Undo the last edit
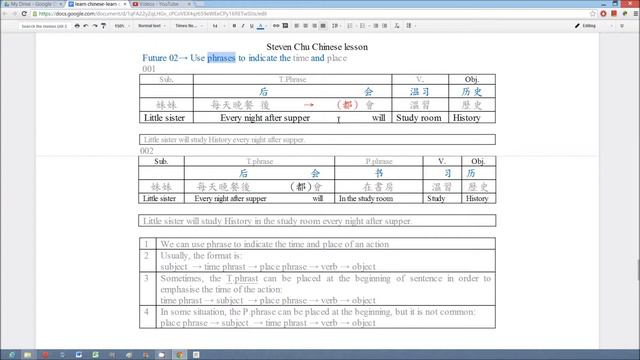The width and height of the screenshot is (640, 360). tap(86, 26)
